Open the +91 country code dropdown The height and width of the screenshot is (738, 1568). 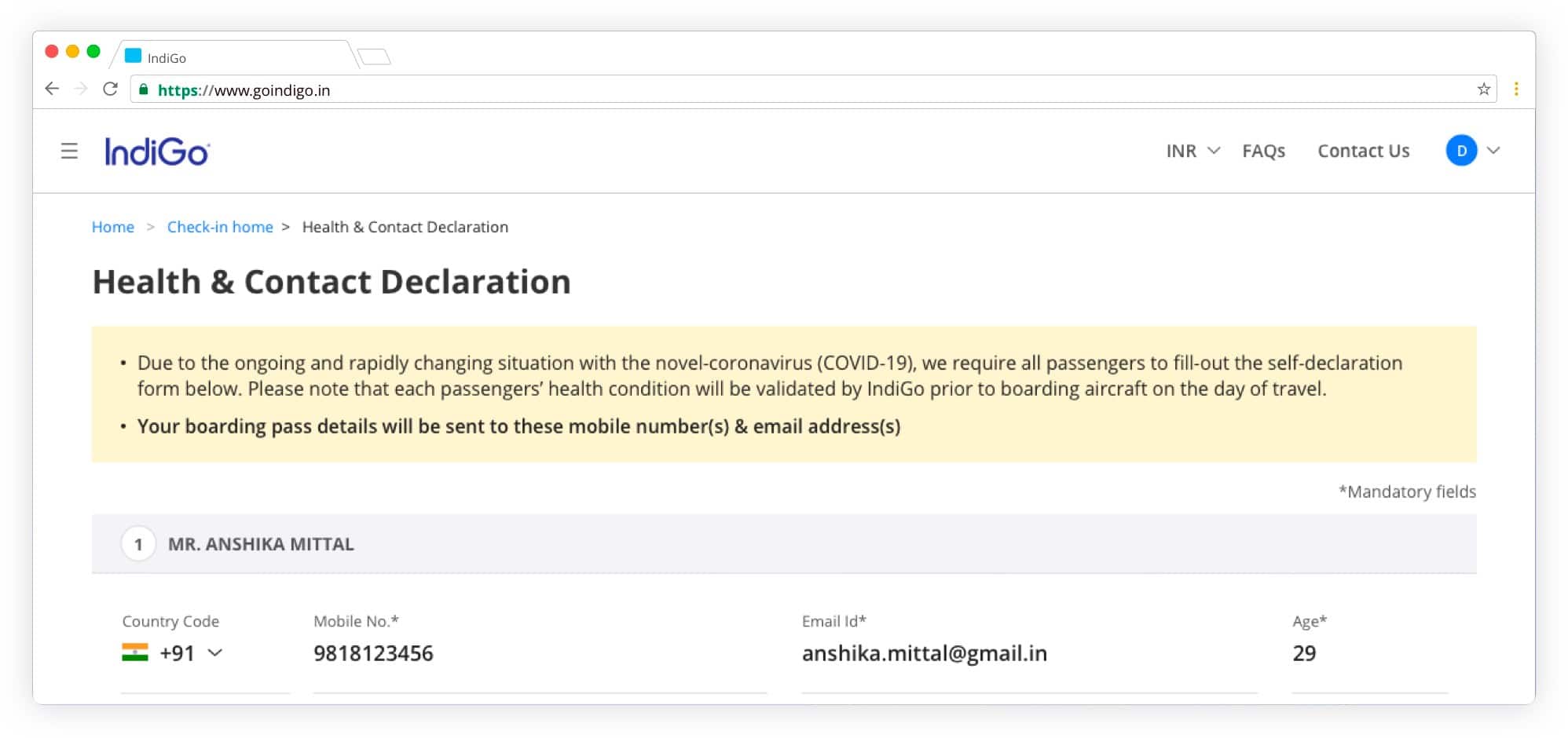pos(191,653)
